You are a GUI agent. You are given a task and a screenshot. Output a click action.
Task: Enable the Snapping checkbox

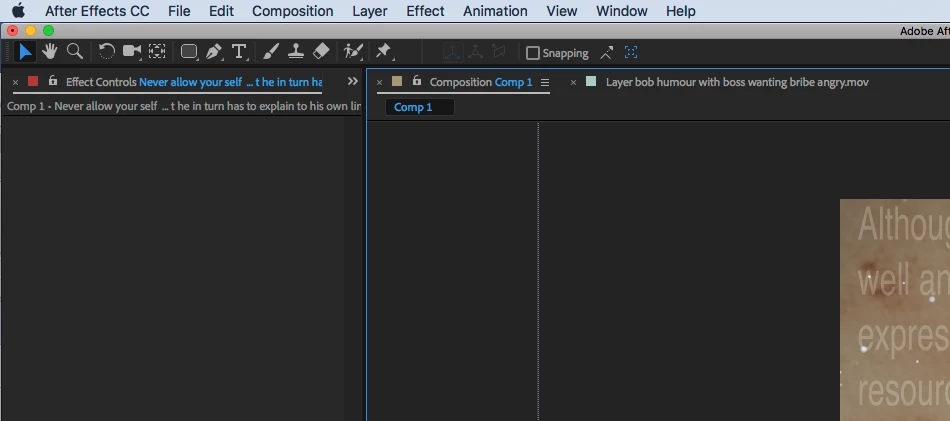(533, 53)
